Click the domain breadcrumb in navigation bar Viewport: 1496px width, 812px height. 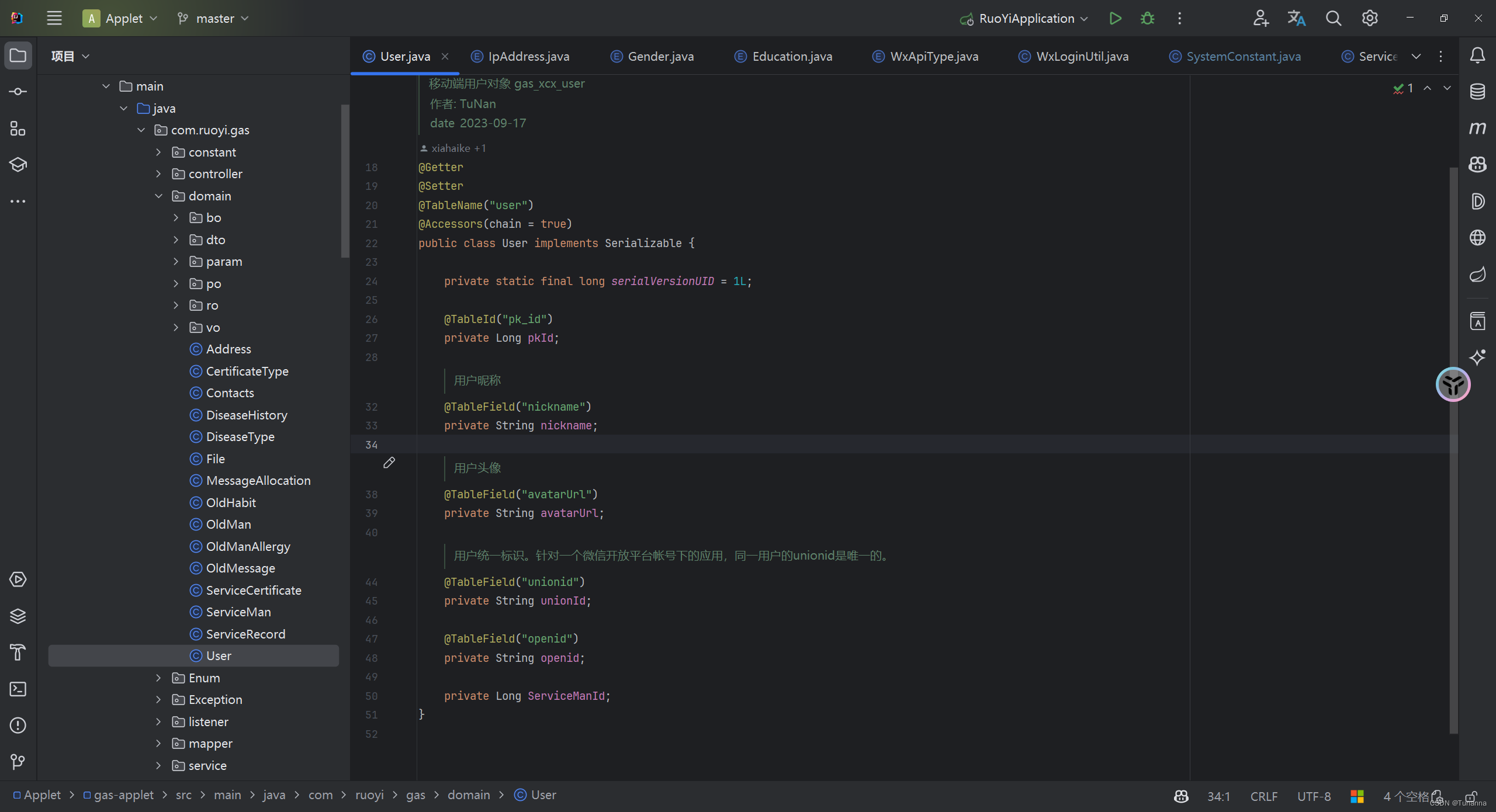(469, 795)
